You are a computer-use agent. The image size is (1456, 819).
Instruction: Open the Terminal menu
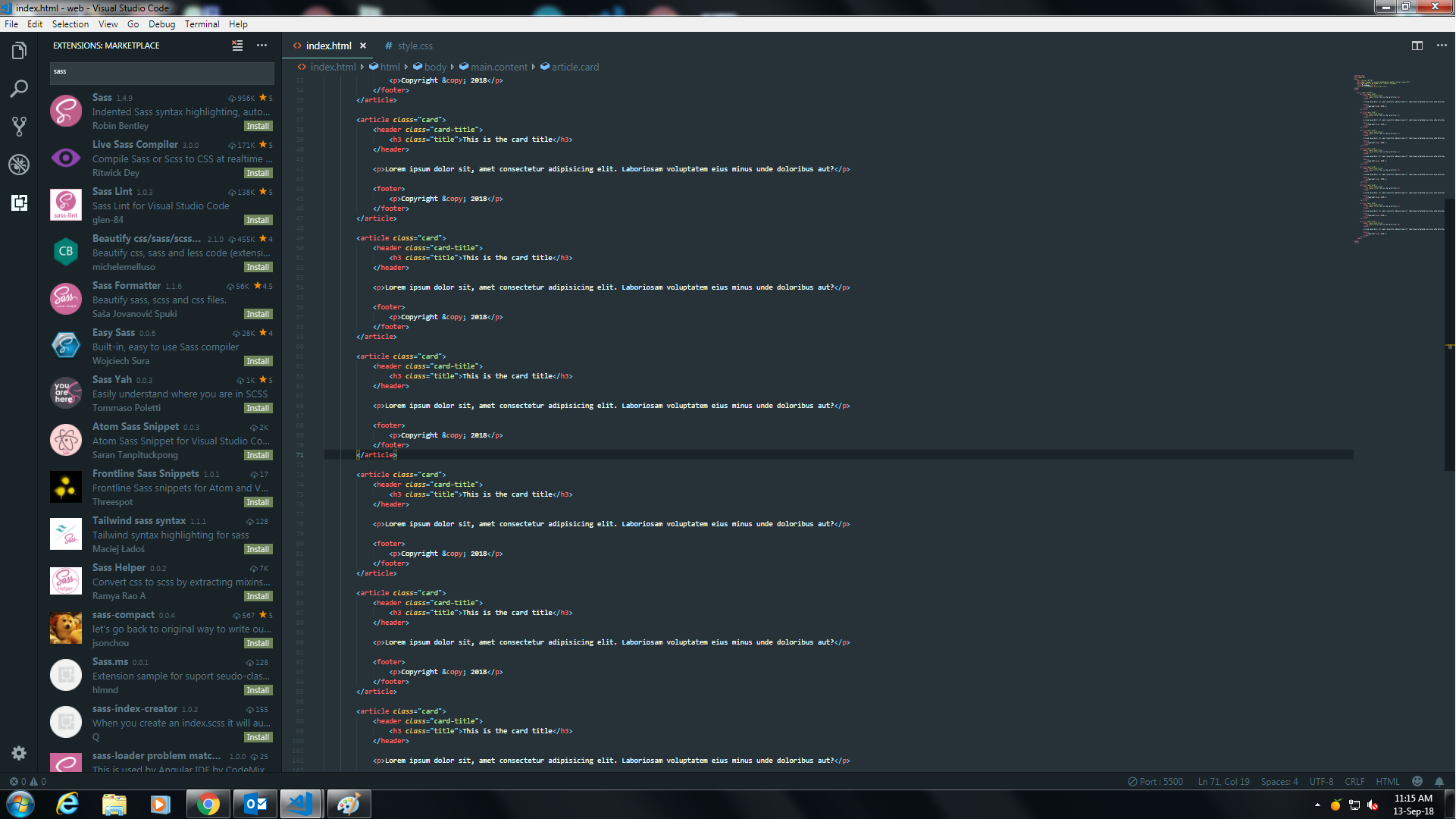[202, 24]
